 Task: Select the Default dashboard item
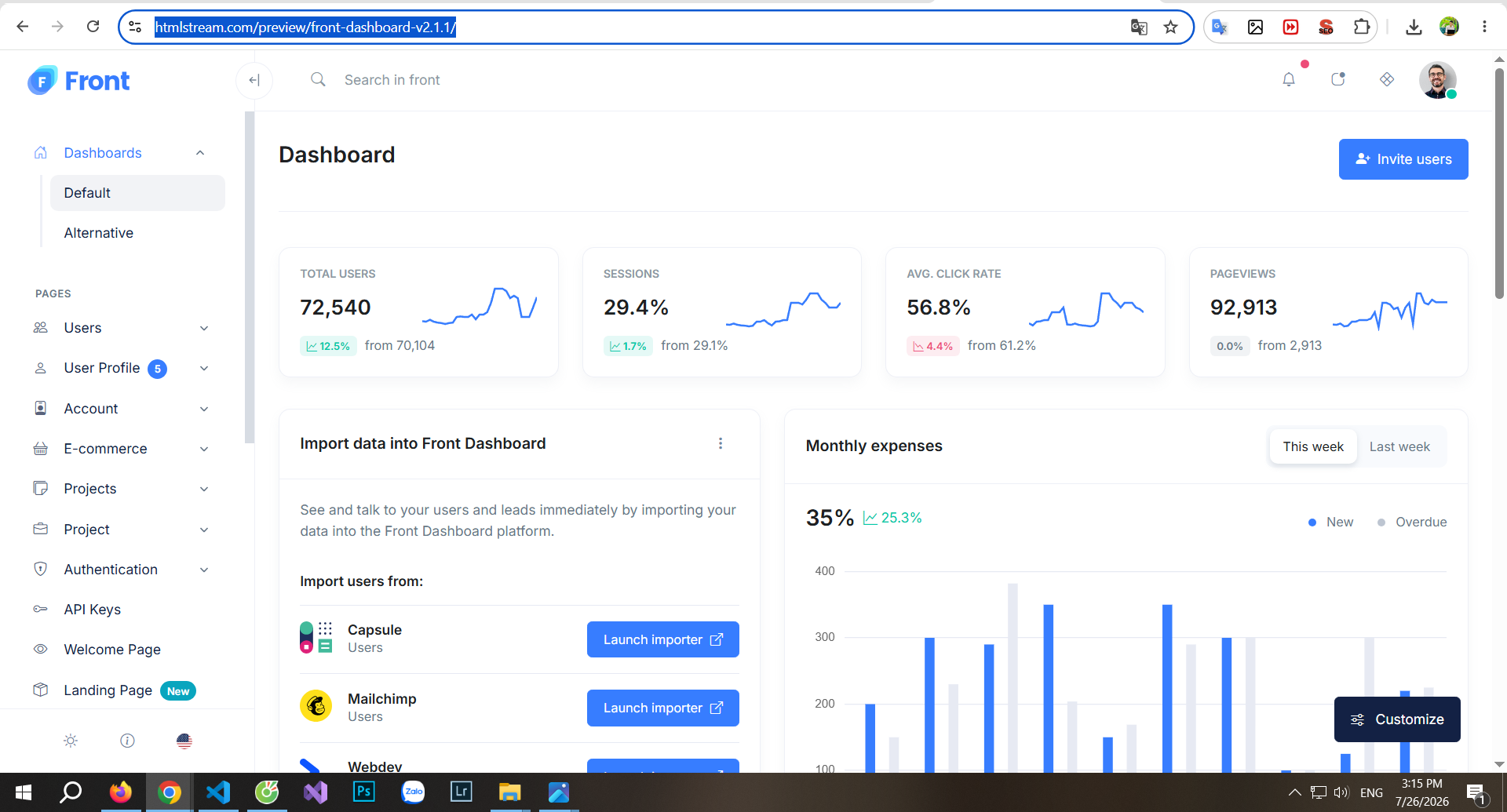pyautogui.click(x=137, y=193)
